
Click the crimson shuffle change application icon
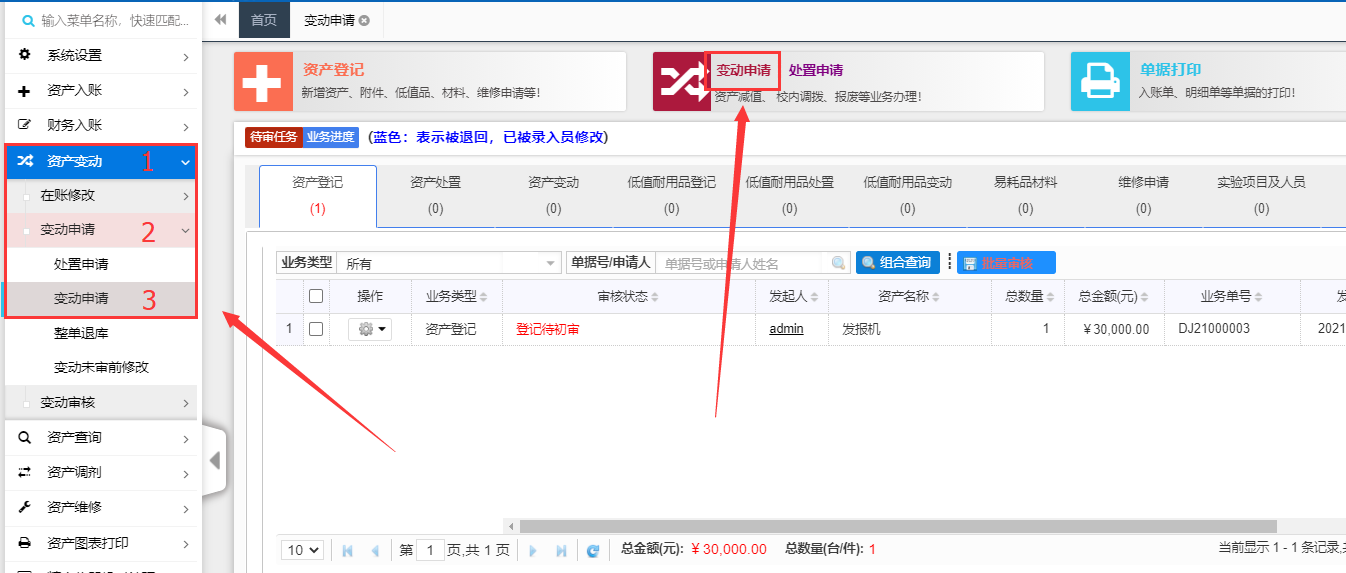pos(682,82)
